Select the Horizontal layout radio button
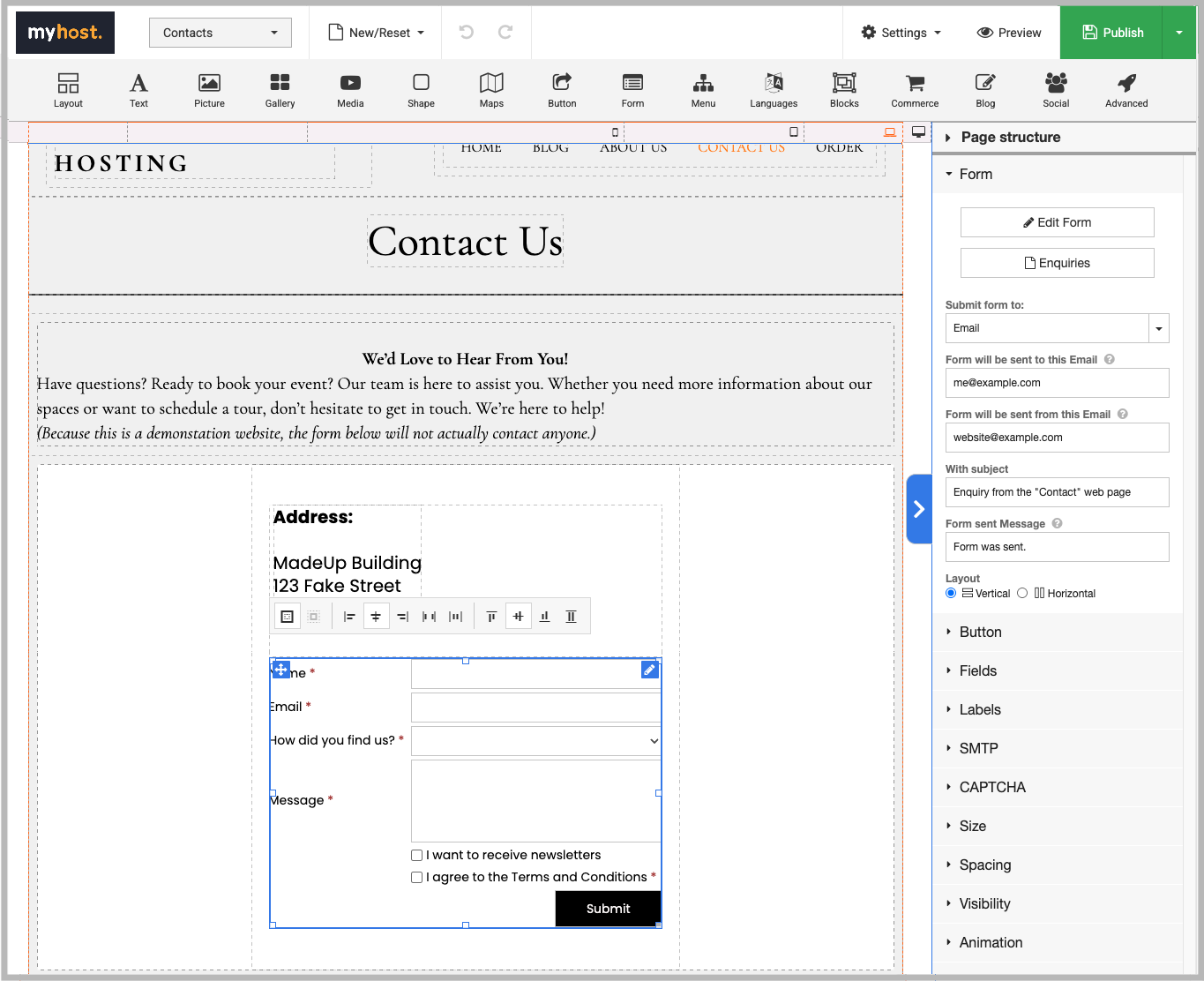Screen dimensions: 1204x981 click(1022, 593)
